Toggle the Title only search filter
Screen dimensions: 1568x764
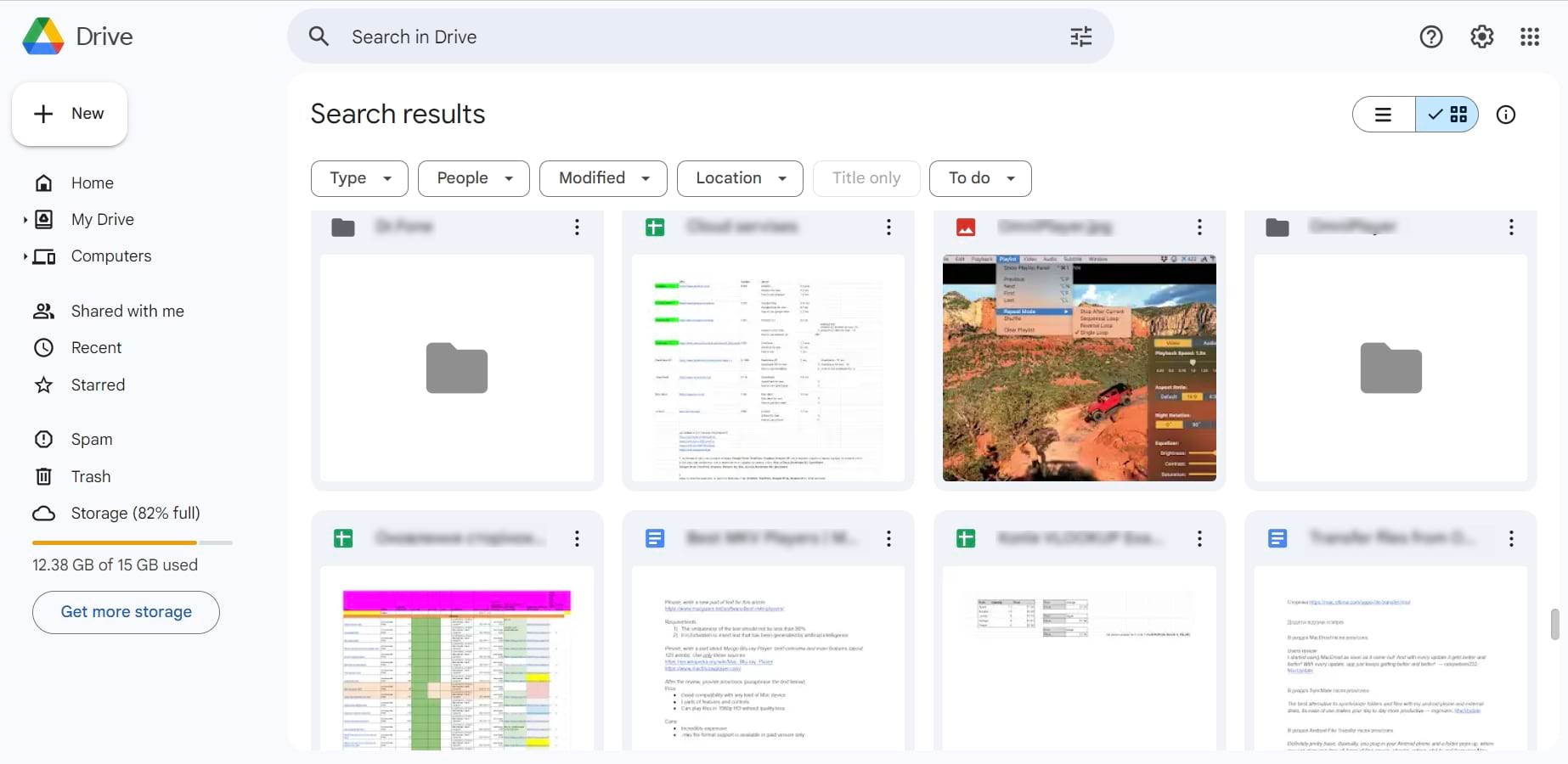866,178
